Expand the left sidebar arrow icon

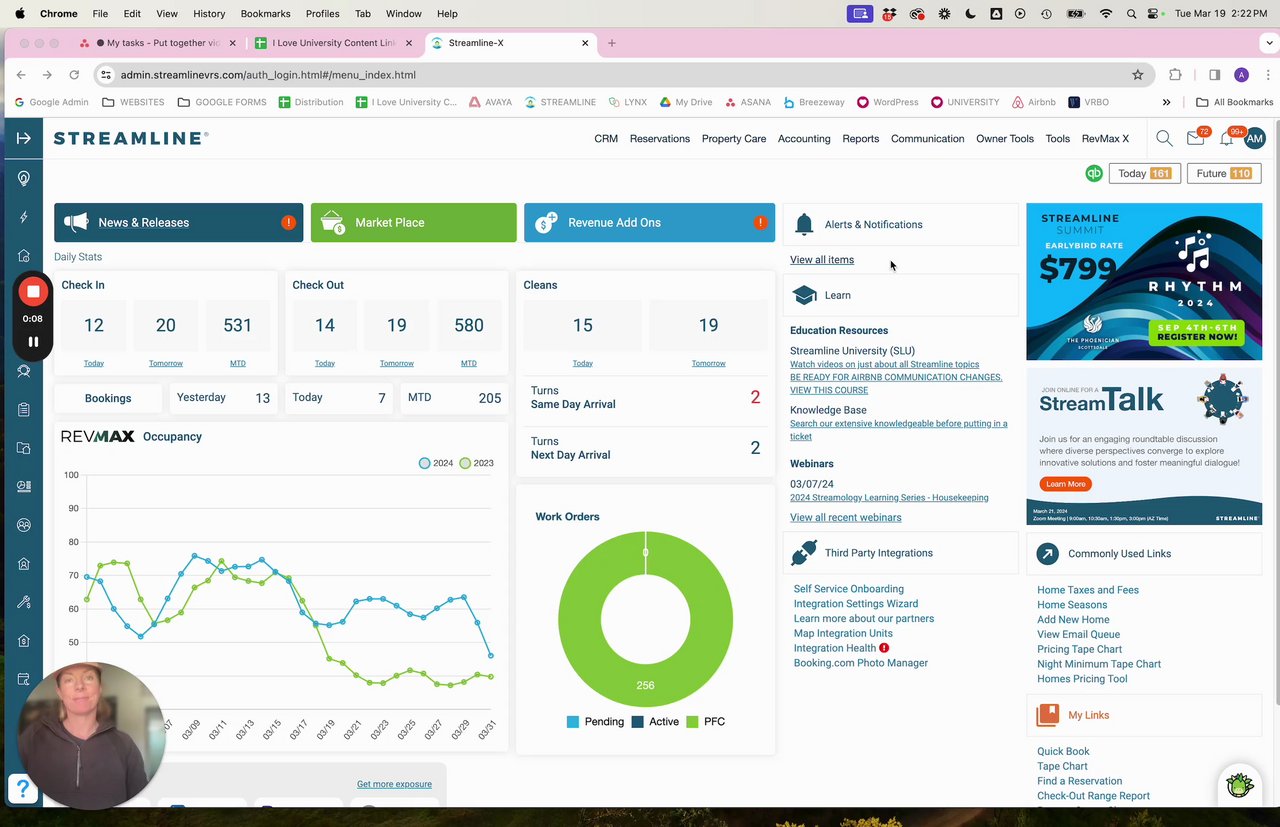click(x=24, y=138)
